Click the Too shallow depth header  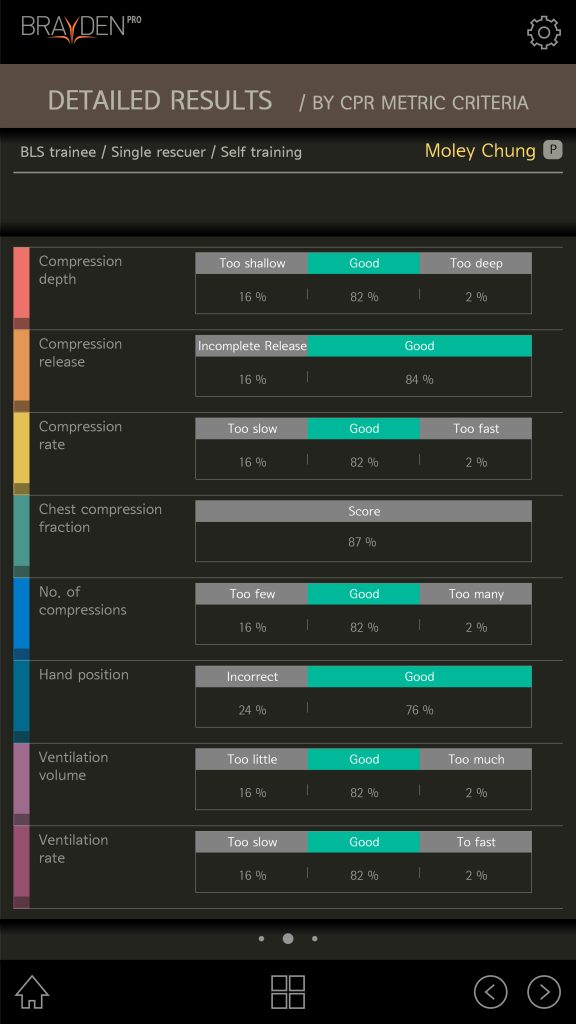[x=251, y=263]
